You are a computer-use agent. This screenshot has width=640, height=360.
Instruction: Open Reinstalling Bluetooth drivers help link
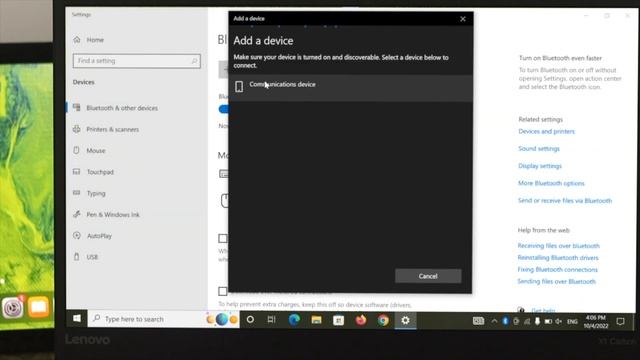558,258
